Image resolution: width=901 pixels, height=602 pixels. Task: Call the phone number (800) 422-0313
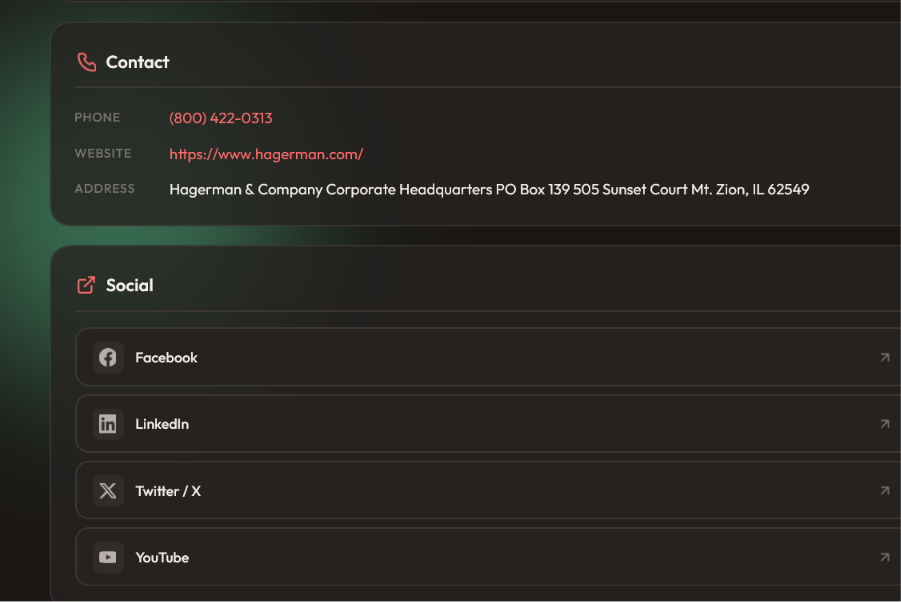pos(221,118)
